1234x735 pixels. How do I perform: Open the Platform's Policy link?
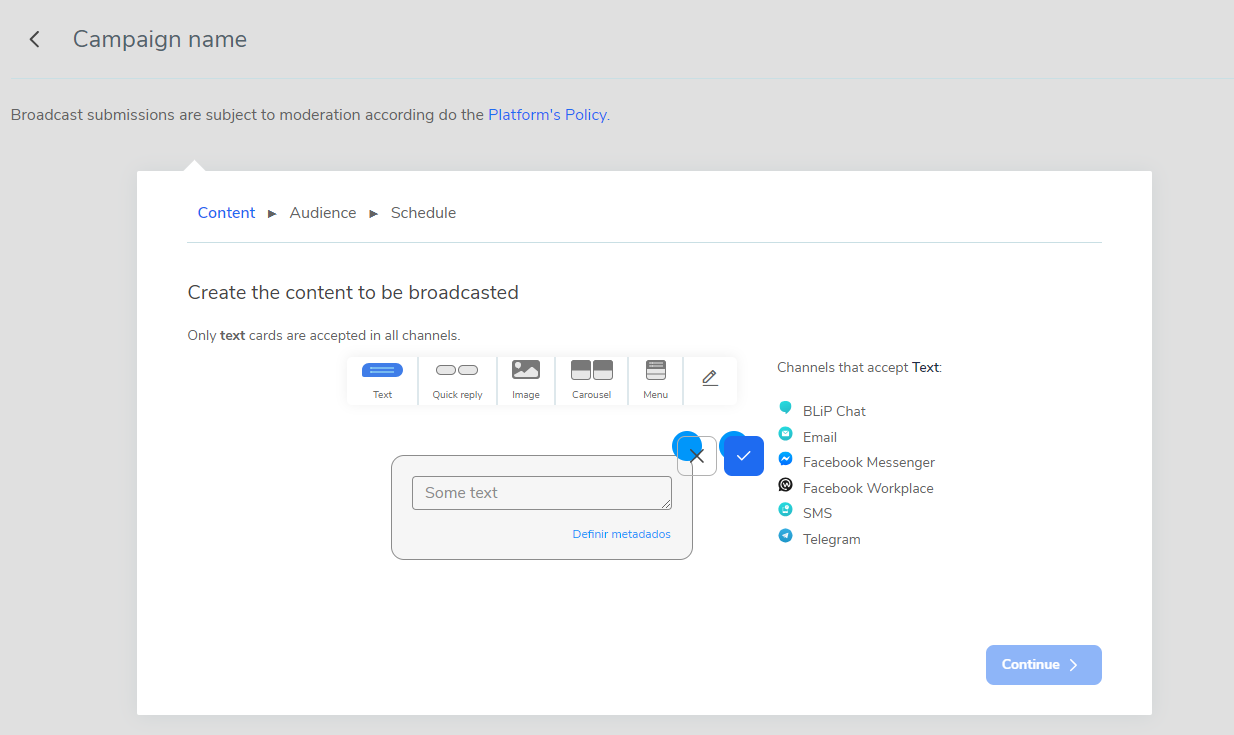(x=547, y=115)
